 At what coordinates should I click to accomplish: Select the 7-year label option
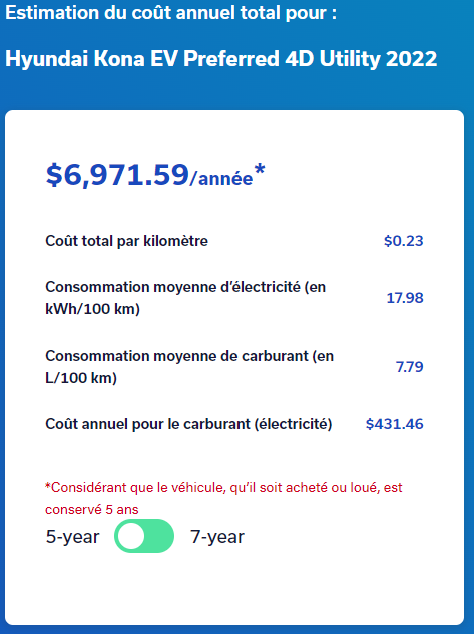point(218,537)
